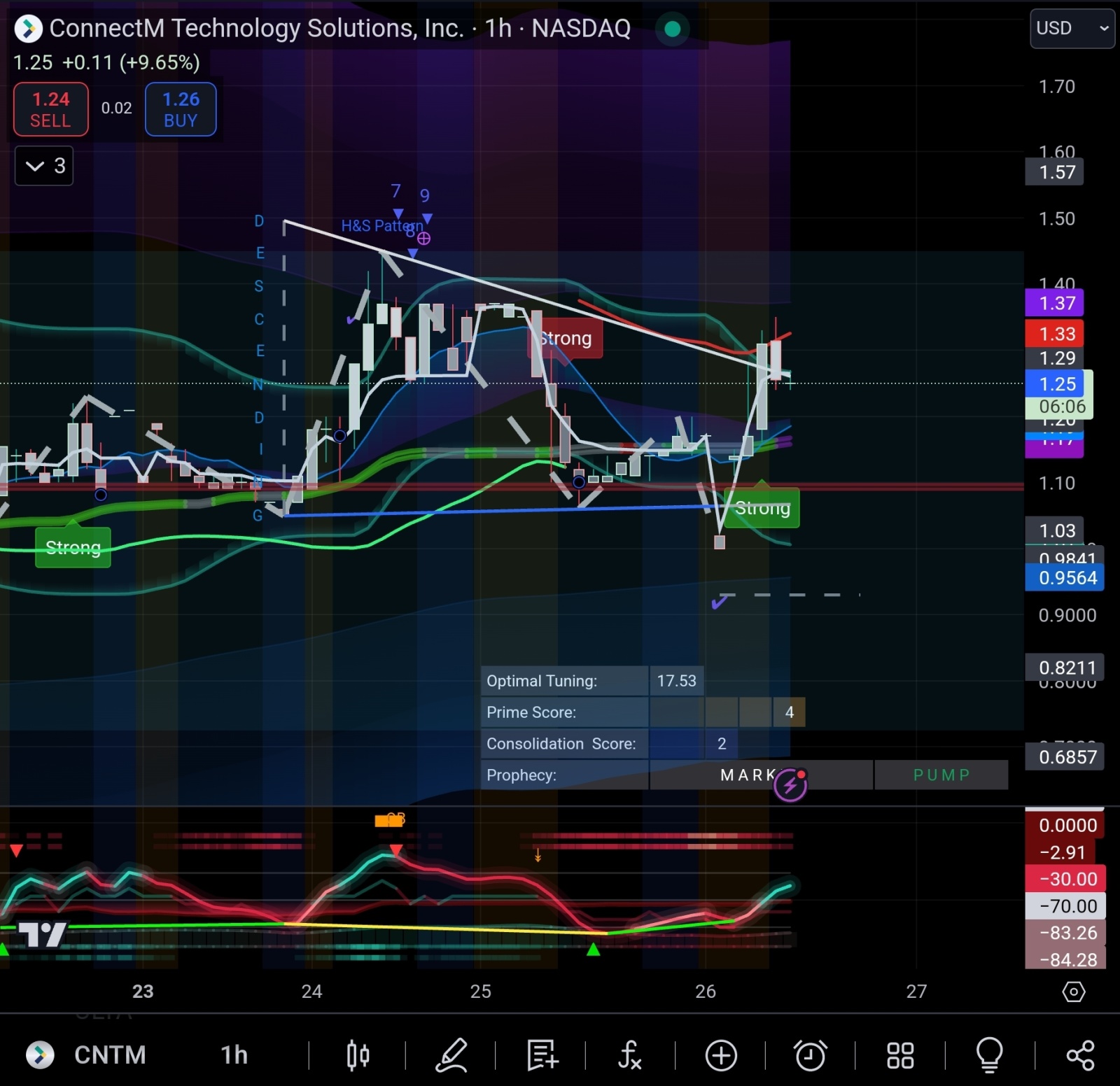Click the 0.6857 price label
The image size is (1120, 1086).
coord(1065,757)
